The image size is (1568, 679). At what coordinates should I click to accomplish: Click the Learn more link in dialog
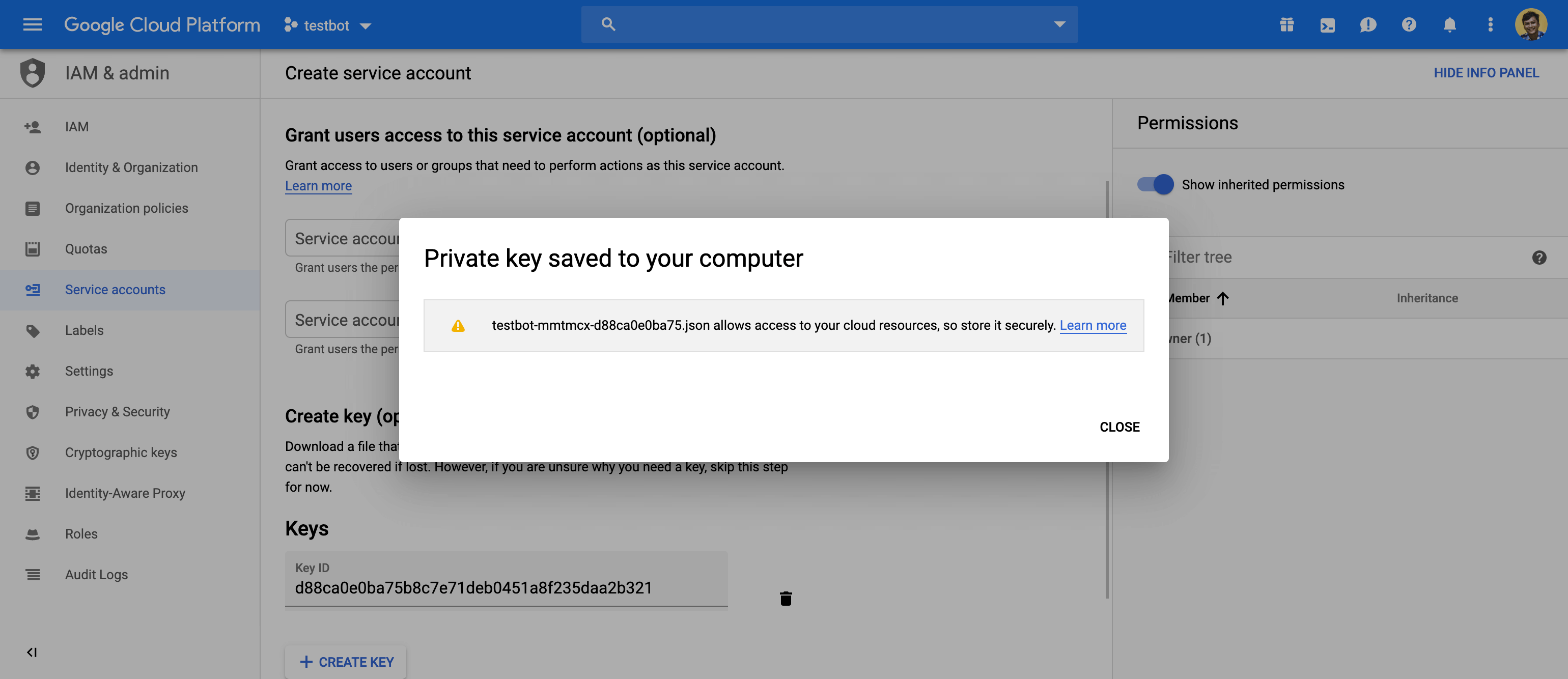[1093, 324]
